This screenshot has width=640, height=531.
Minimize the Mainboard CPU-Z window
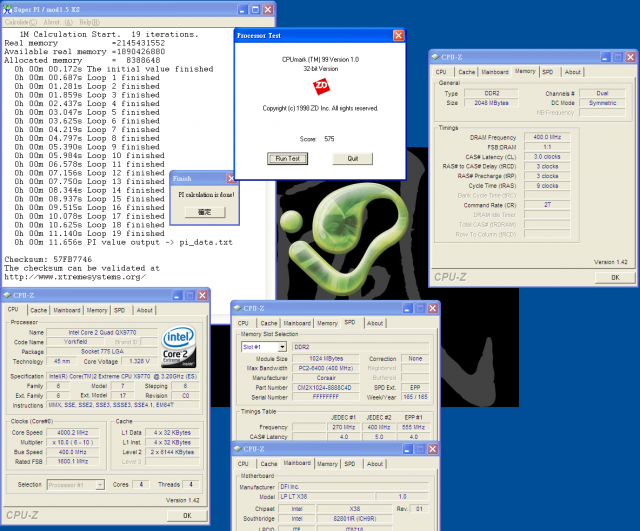pyautogui.click(x=408, y=449)
